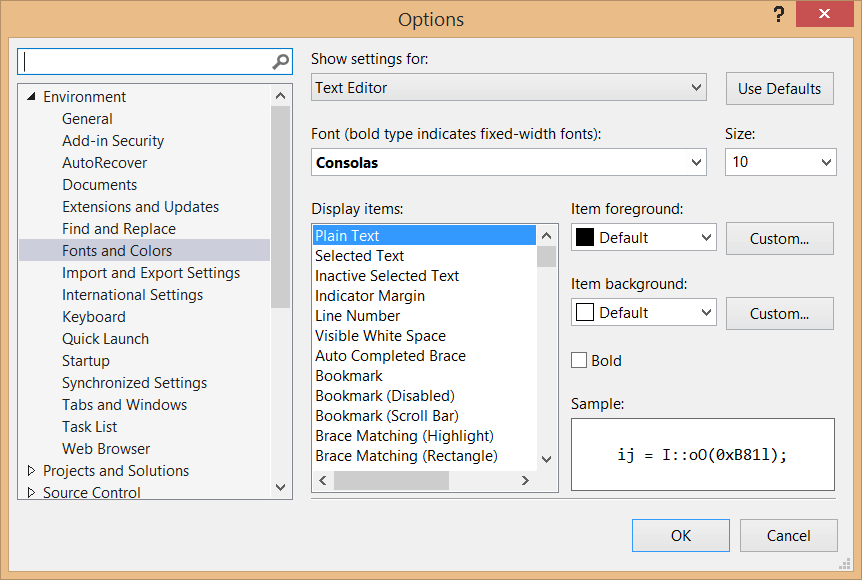Click the Display items scroll up arrow
This screenshot has height=580, width=862.
[546, 236]
